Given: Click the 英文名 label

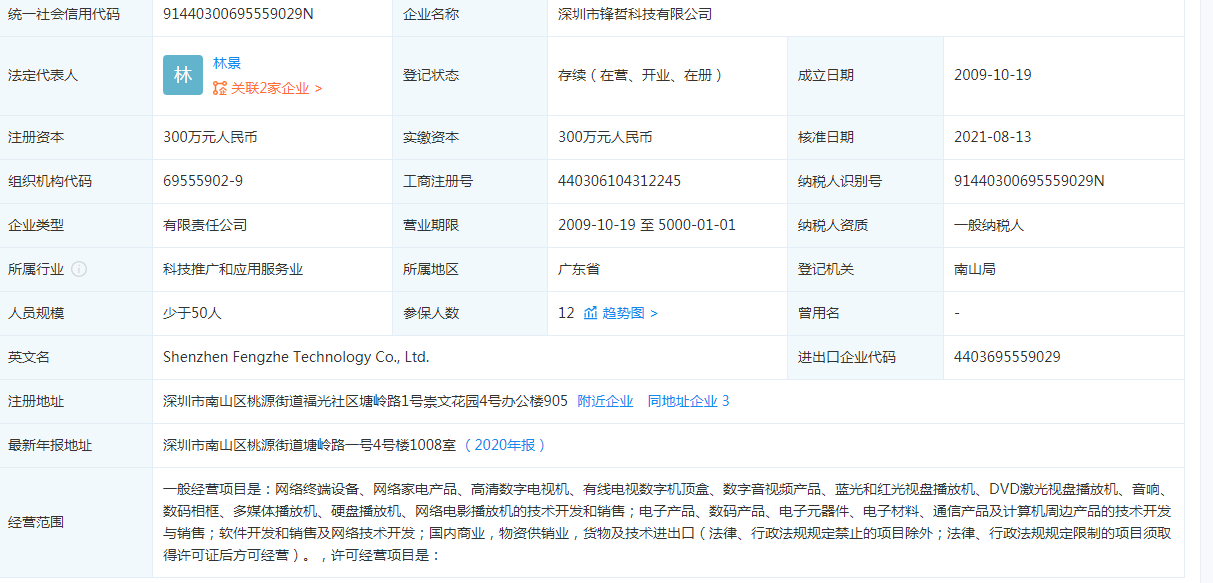Looking at the screenshot, I should [29, 357].
